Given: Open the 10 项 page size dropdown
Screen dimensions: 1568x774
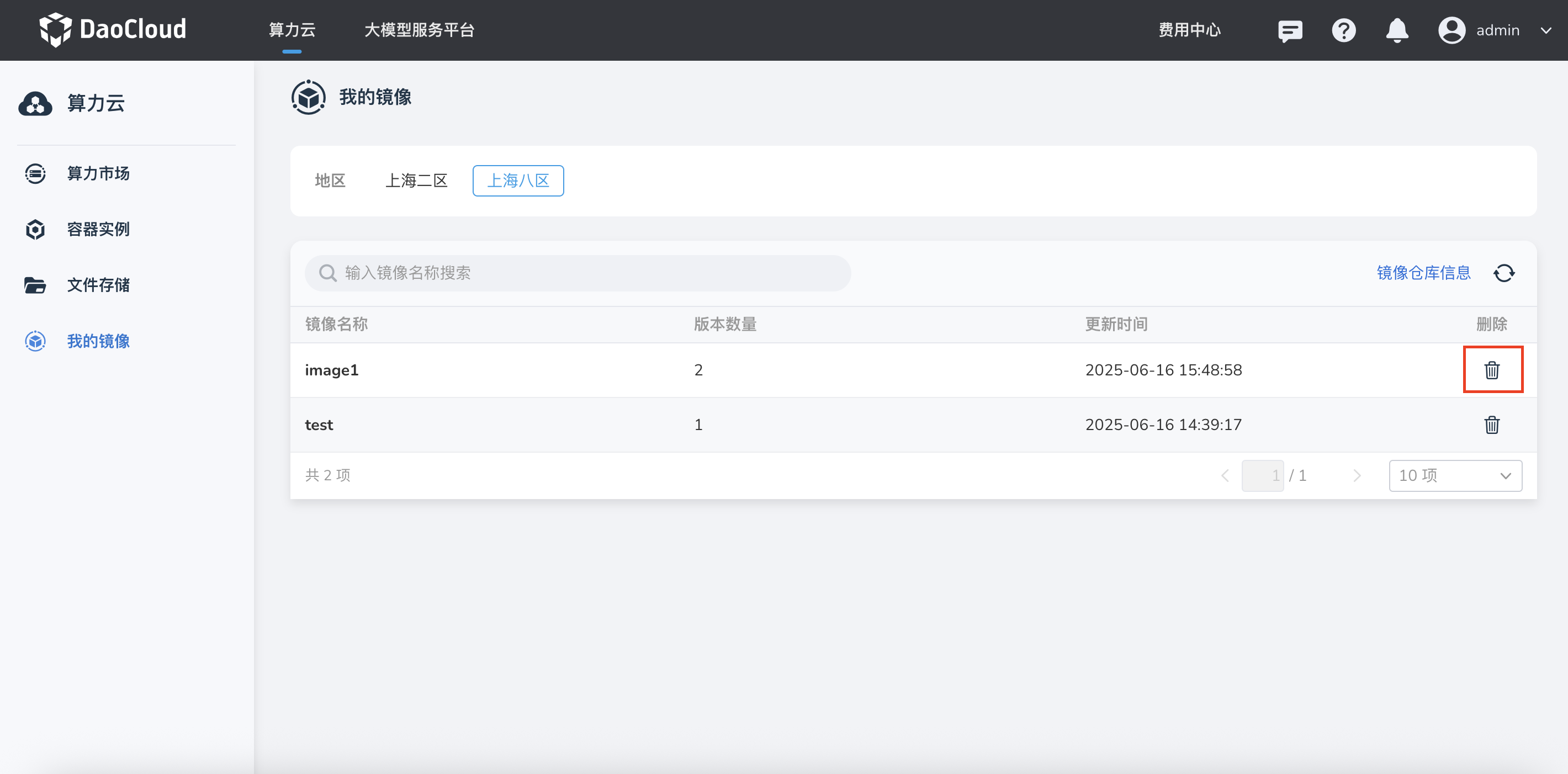Looking at the screenshot, I should 1455,475.
